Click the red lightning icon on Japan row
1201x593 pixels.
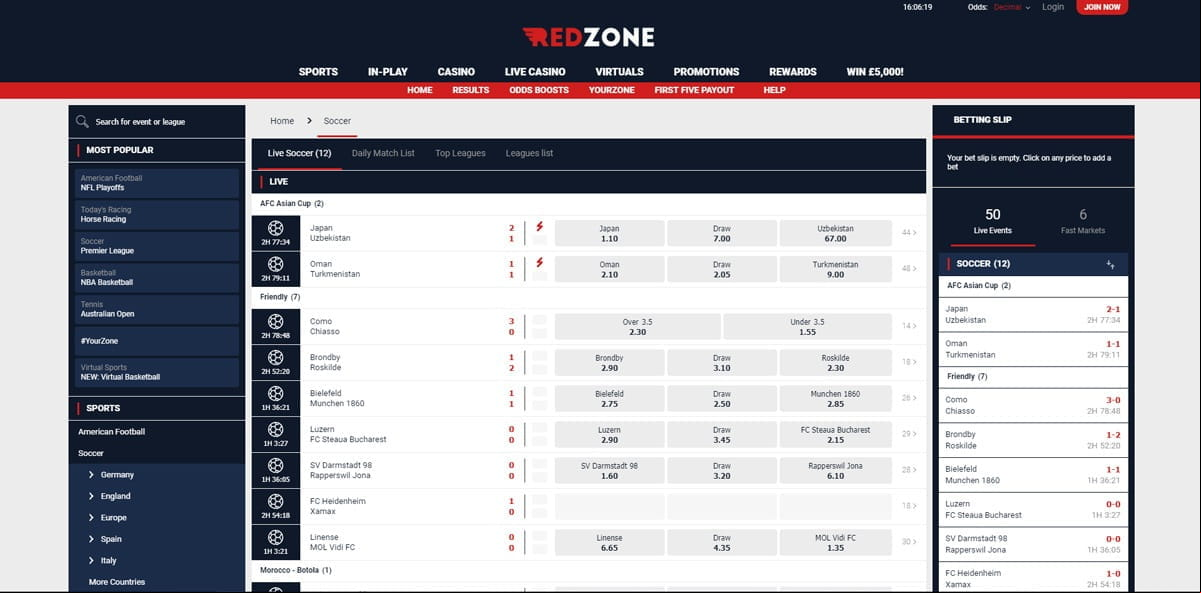[x=539, y=227]
